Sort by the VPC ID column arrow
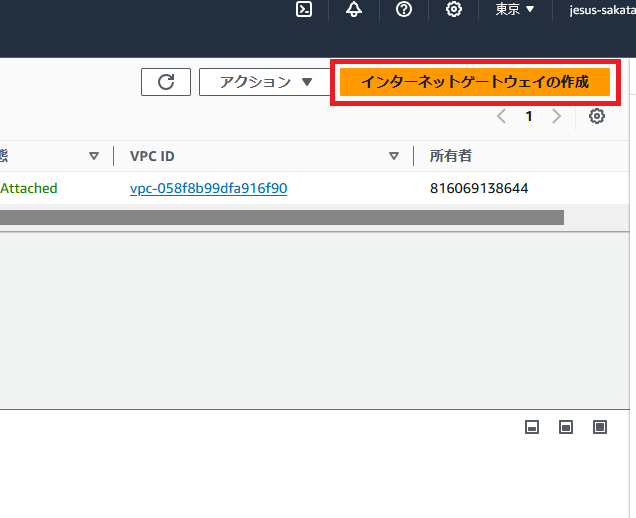636x518 pixels. [393, 156]
